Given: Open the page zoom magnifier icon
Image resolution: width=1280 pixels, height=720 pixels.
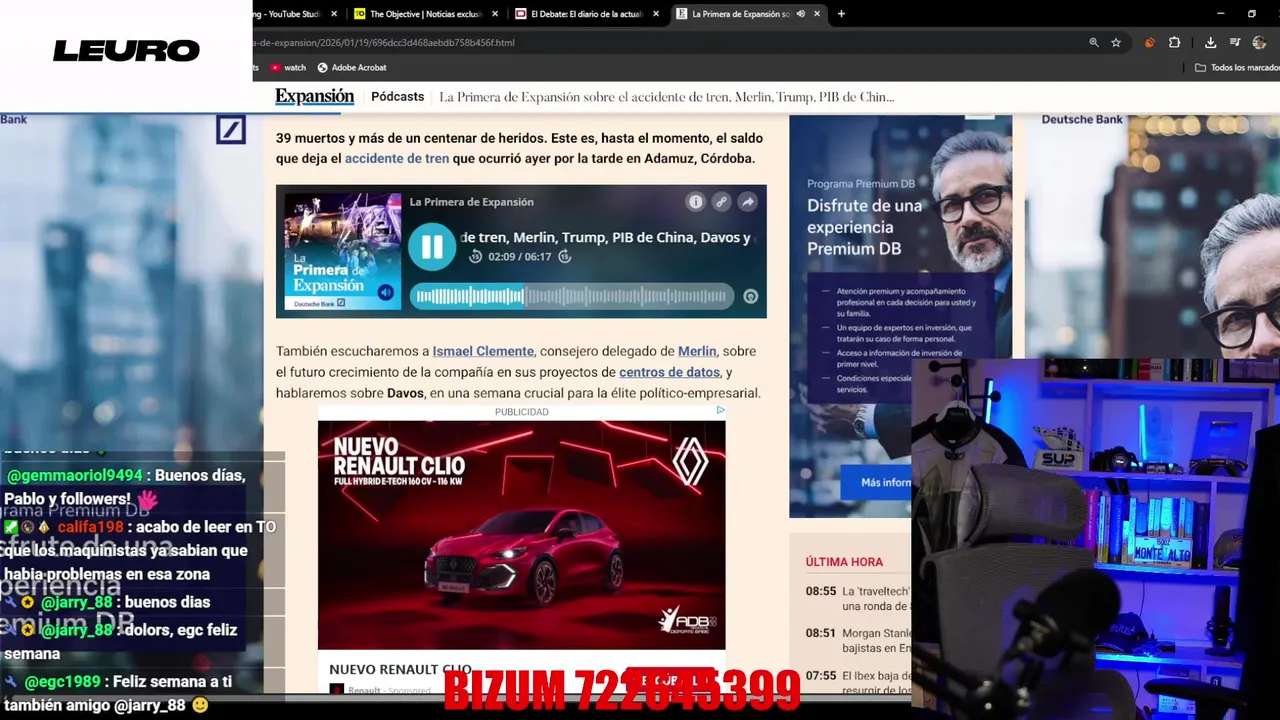Looking at the screenshot, I should pos(1094,43).
